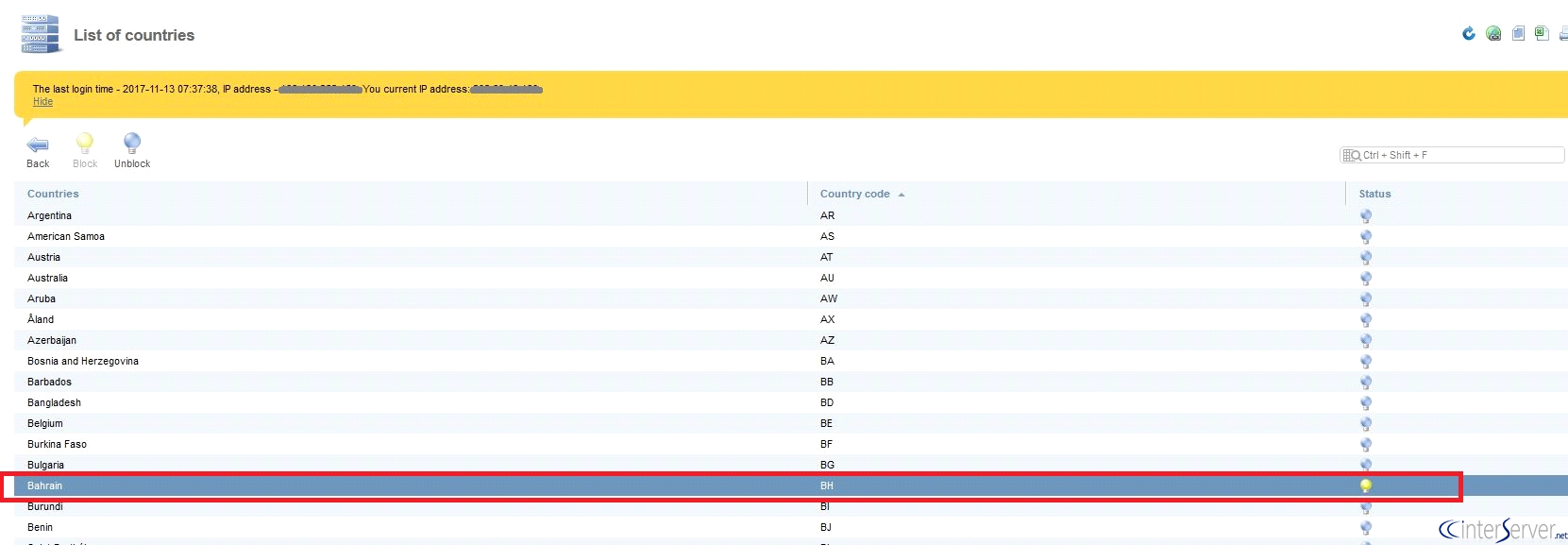Click the copy pages icon
1568x545 pixels.
1518,34
